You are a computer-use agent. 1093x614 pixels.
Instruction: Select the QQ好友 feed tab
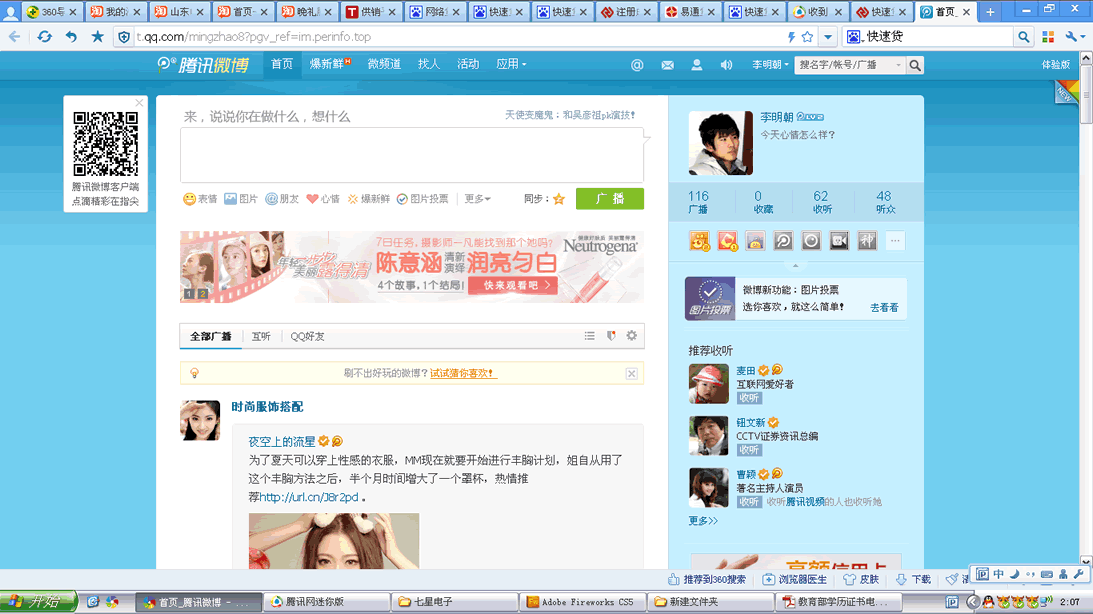(307, 336)
